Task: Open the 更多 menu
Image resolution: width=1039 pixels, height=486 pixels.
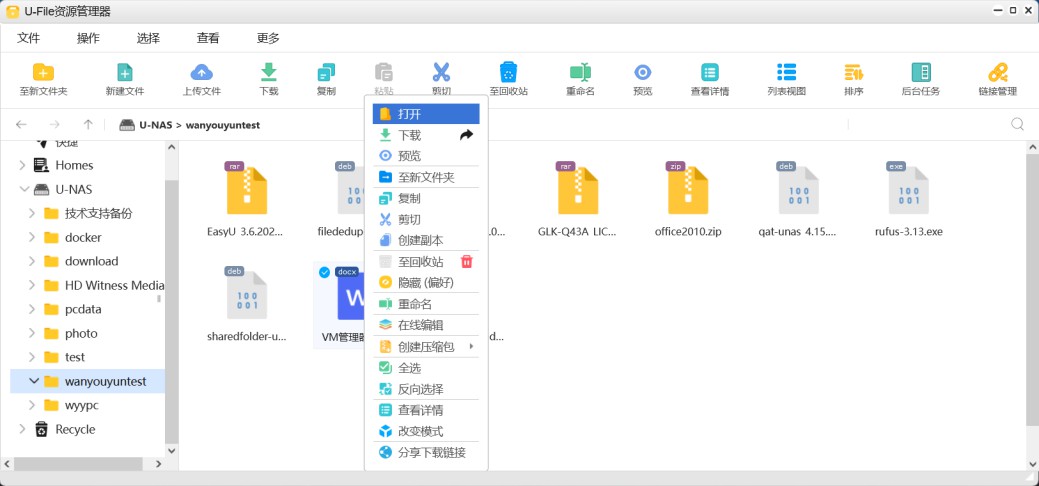Action: (x=268, y=38)
